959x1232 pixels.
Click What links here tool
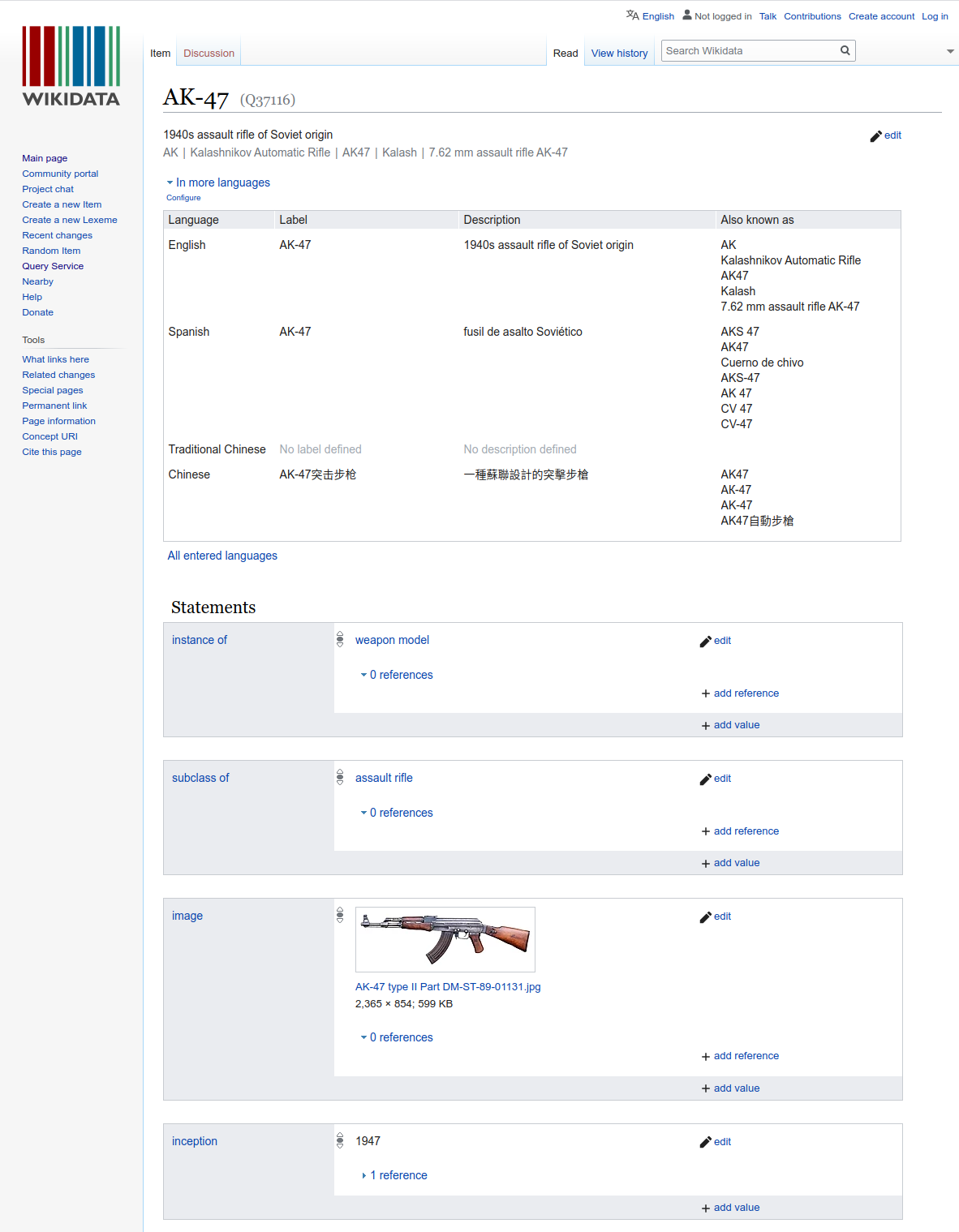[55, 359]
